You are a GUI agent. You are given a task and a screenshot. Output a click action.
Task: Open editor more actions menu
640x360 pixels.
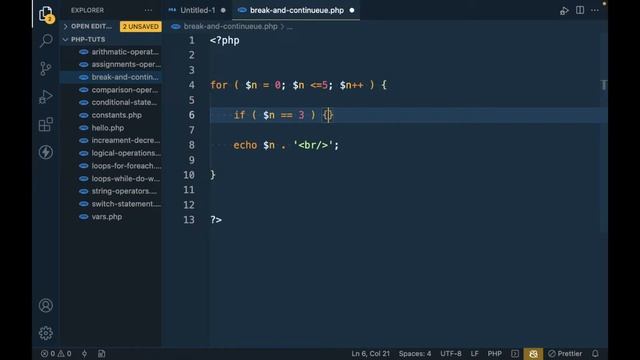pos(595,10)
